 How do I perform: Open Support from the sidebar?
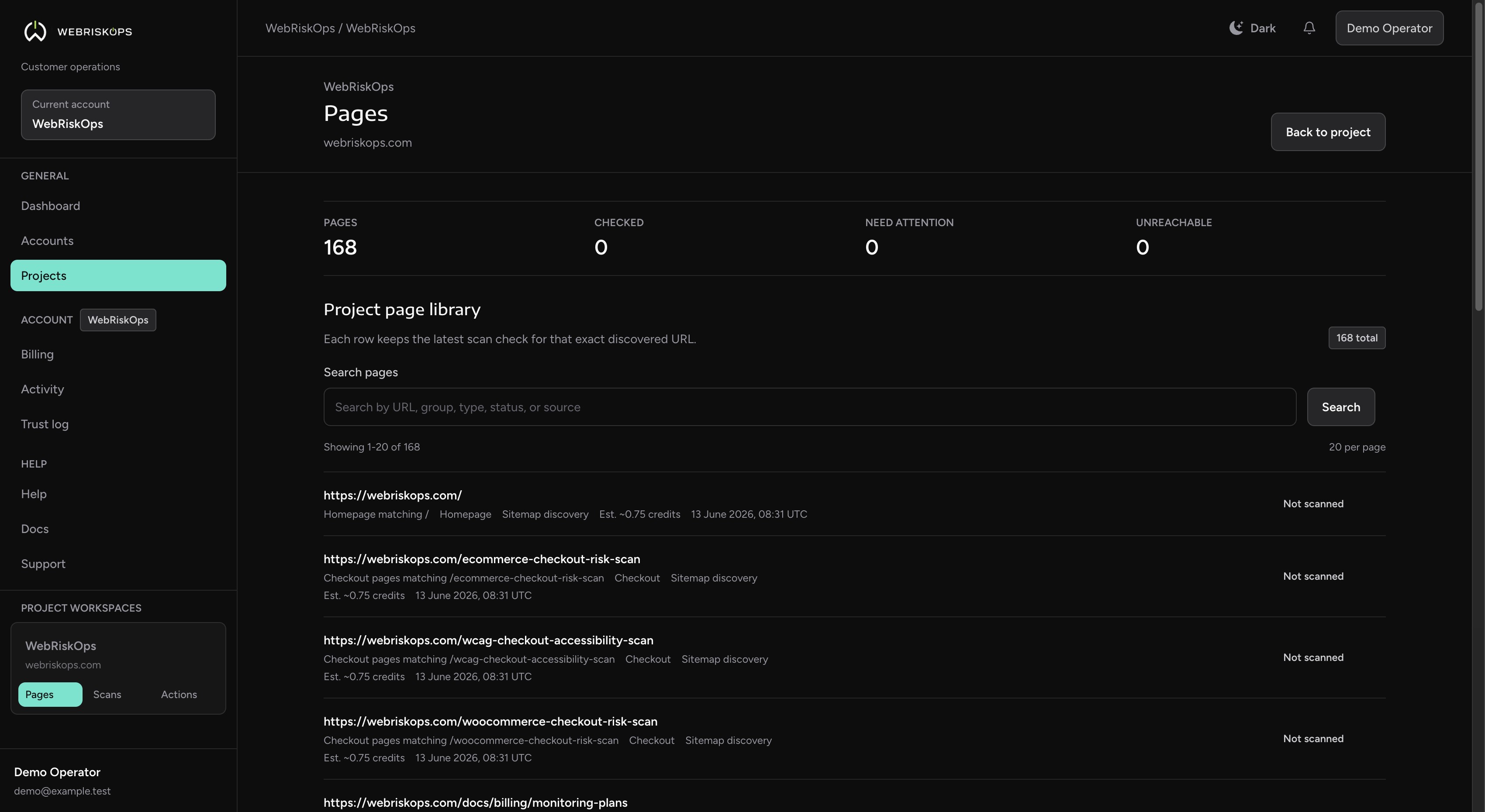43,564
